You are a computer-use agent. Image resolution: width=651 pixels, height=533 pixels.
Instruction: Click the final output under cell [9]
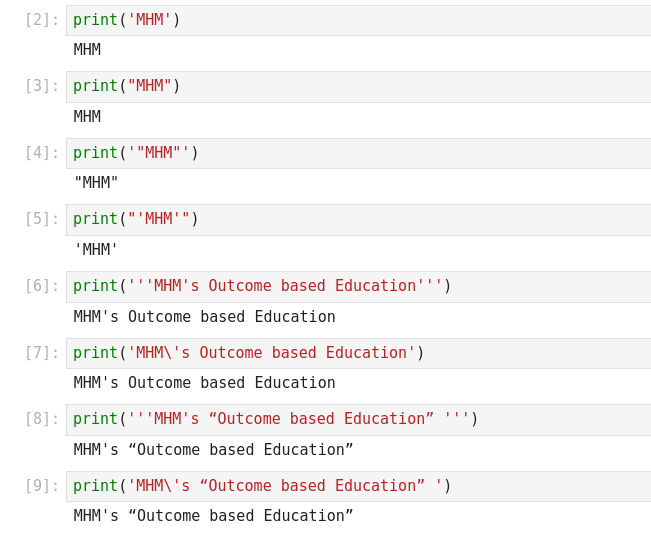(213, 516)
